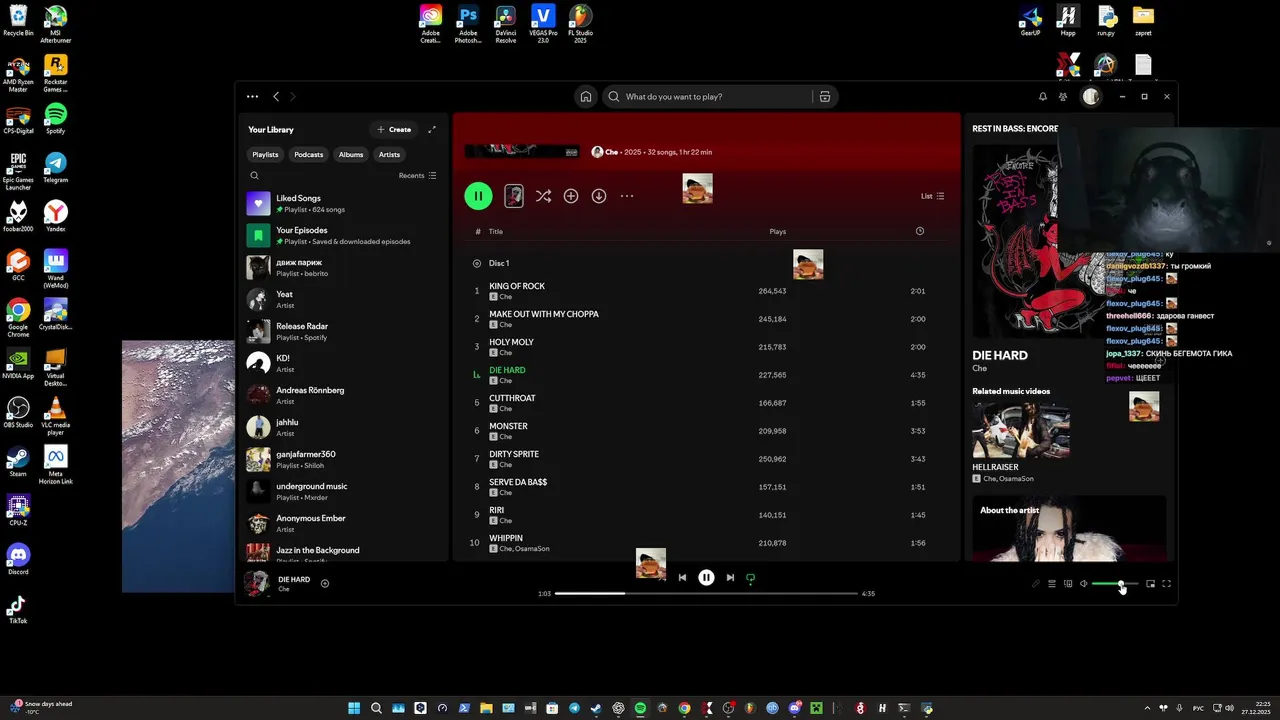
Task: Open the Friend Activity icon
Action: click(1063, 97)
